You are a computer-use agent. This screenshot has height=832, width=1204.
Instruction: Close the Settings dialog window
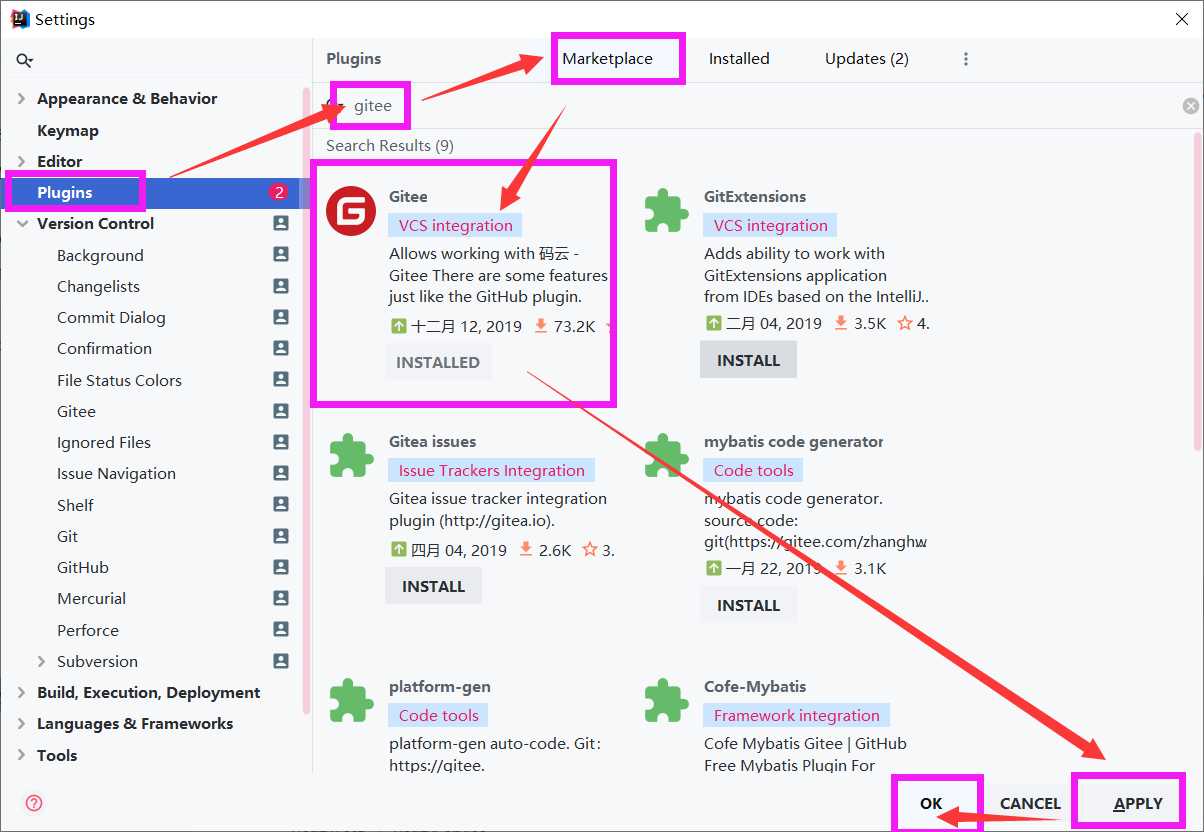[x=1183, y=18]
